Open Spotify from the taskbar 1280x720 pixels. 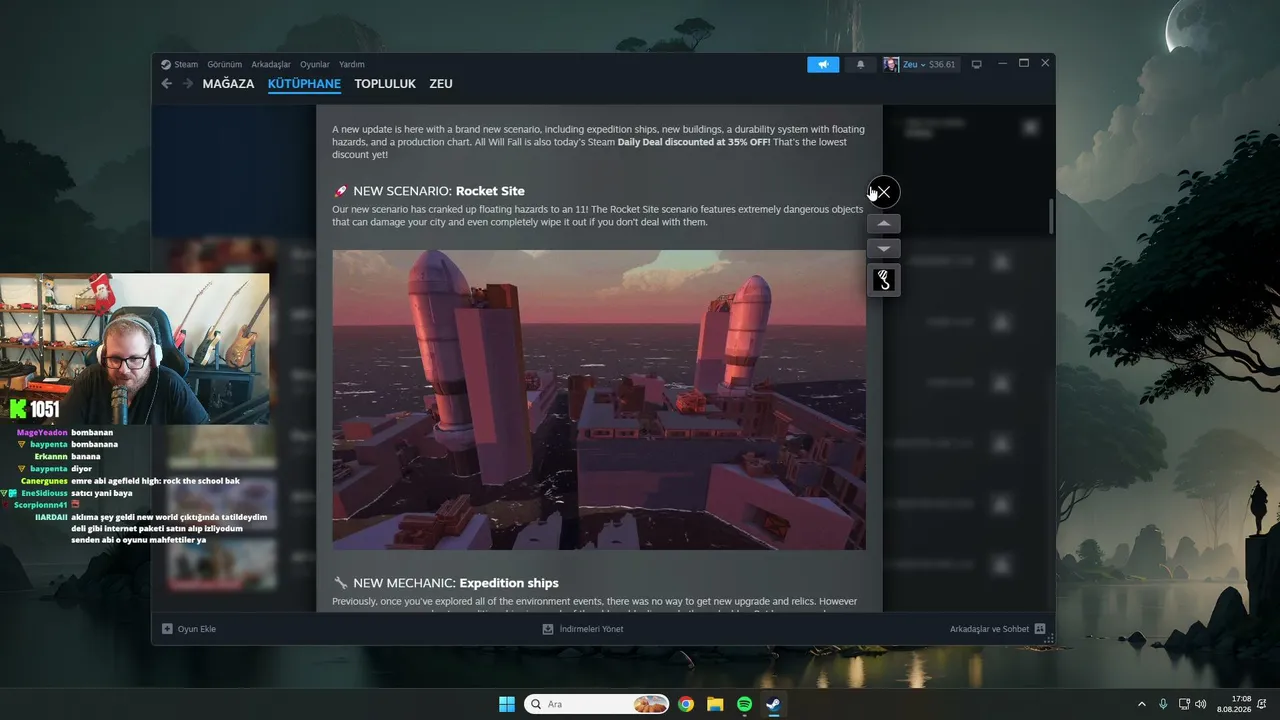[x=744, y=704]
